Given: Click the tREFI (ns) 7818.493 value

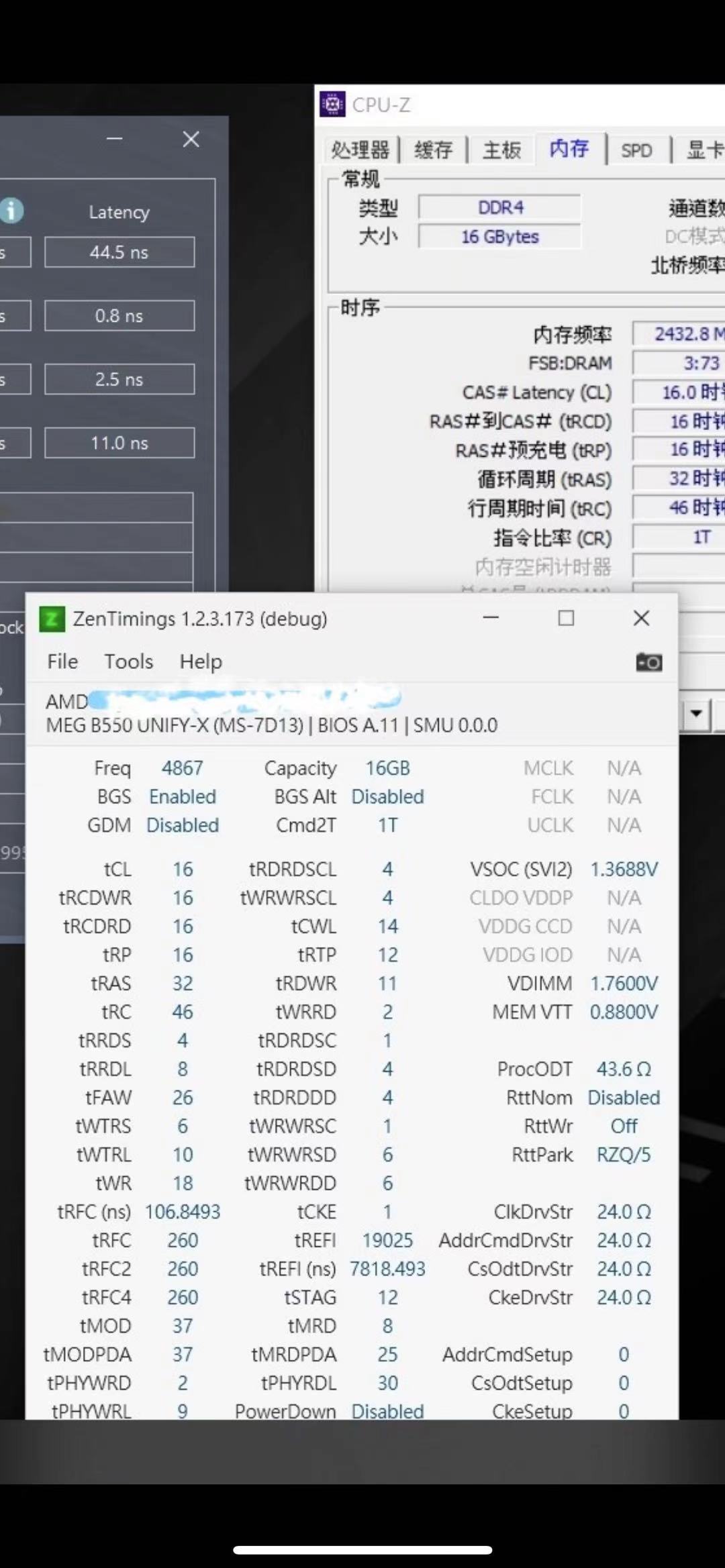Looking at the screenshot, I should (387, 1268).
